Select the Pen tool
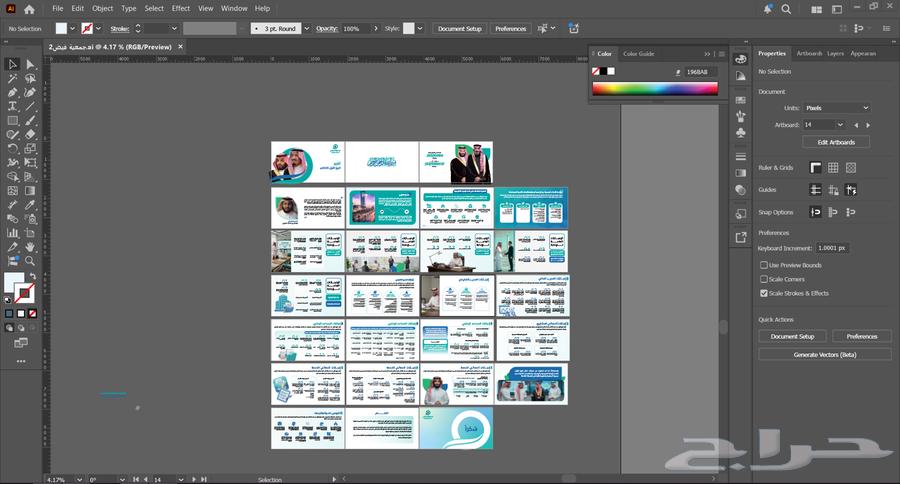 [12, 92]
